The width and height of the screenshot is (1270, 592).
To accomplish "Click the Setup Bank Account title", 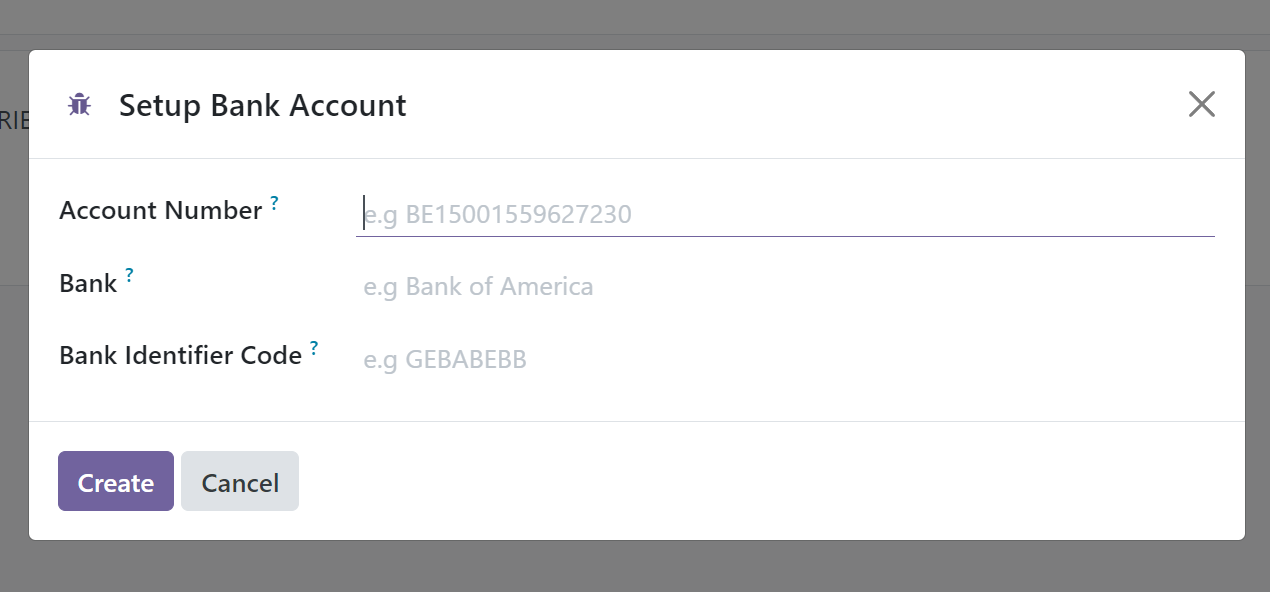I will 263,105.
